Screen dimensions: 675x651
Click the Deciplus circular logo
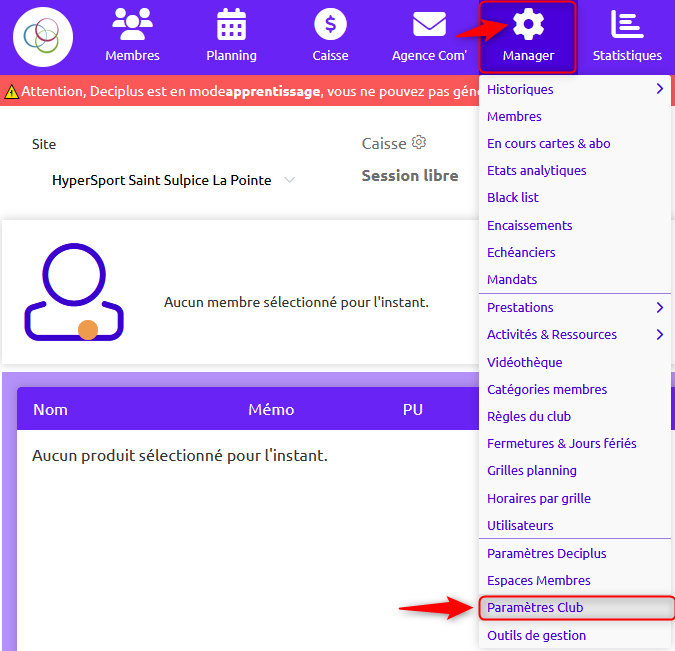43,37
